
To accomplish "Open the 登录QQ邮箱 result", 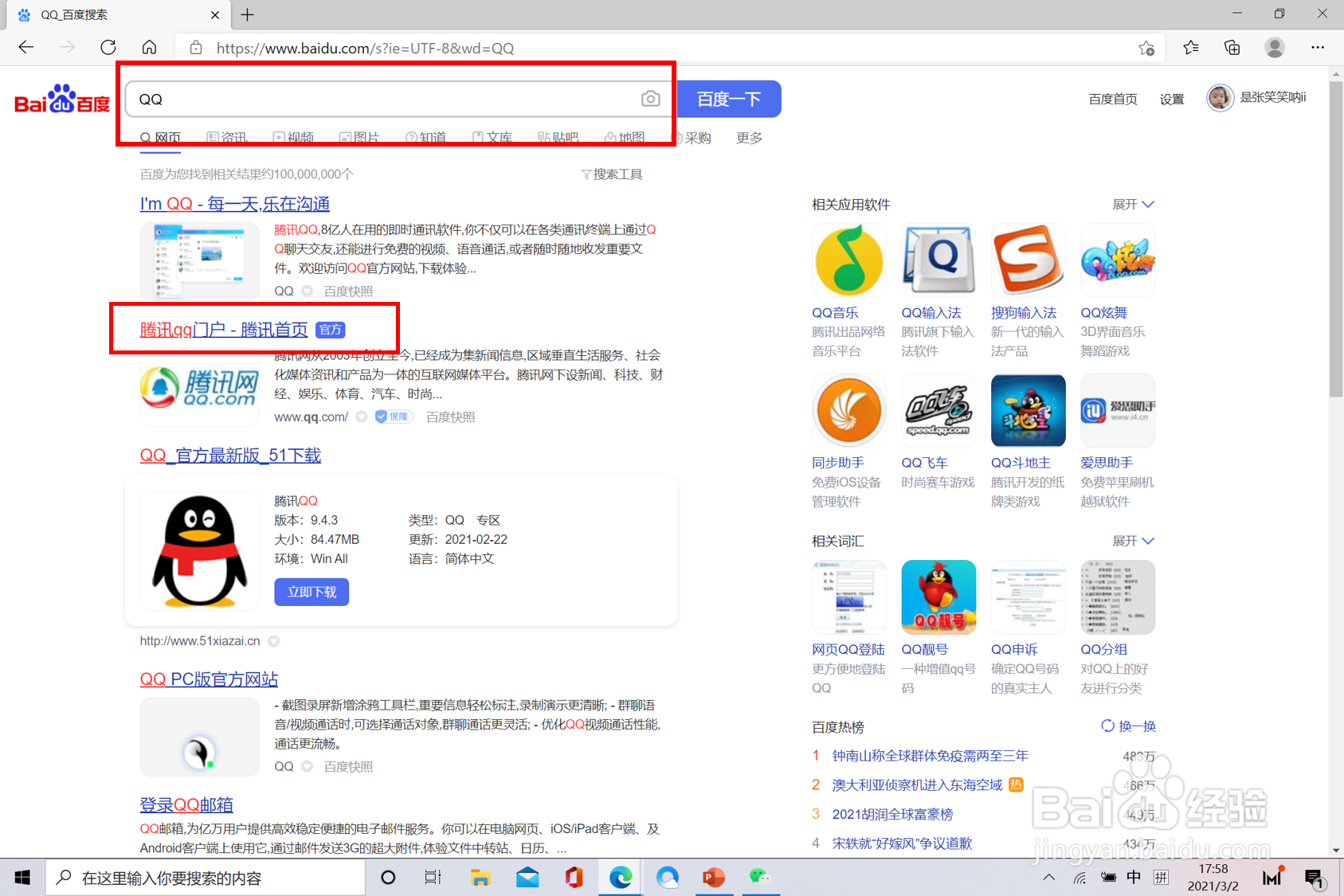I will click(186, 804).
